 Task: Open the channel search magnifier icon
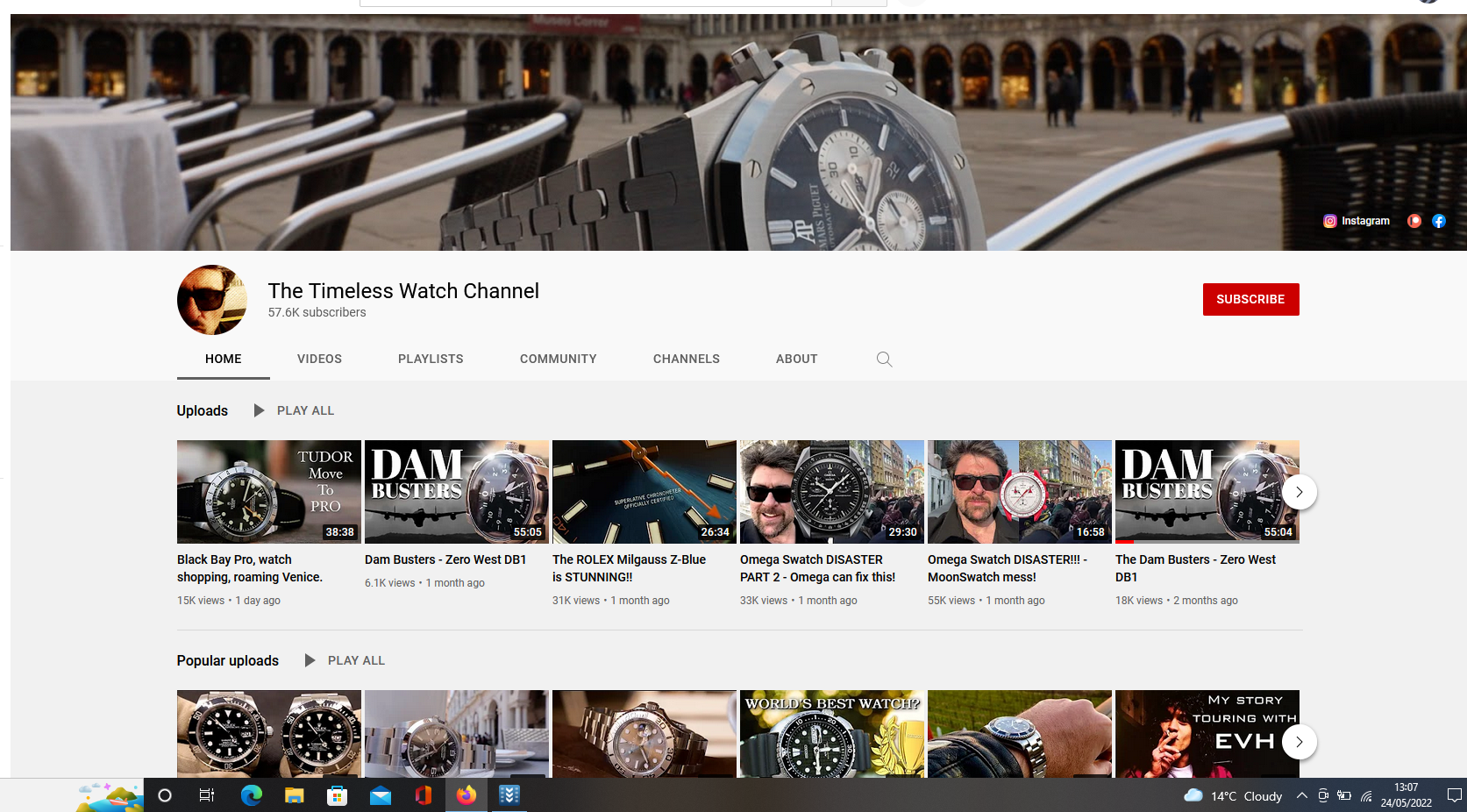coord(884,359)
